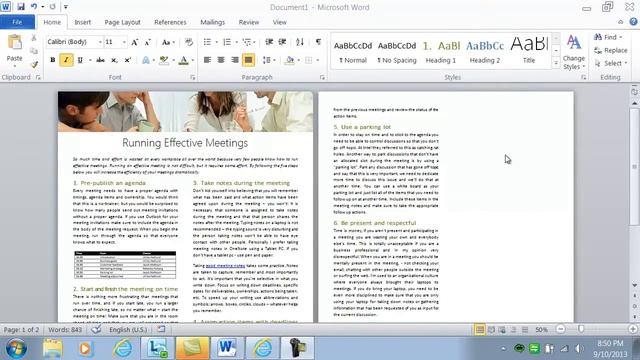The width and height of the screenshot is (640, 360).
Task: Click the 'good meeting notes' hyperlink
Action: pyautogui.click(x=225, y=266)
